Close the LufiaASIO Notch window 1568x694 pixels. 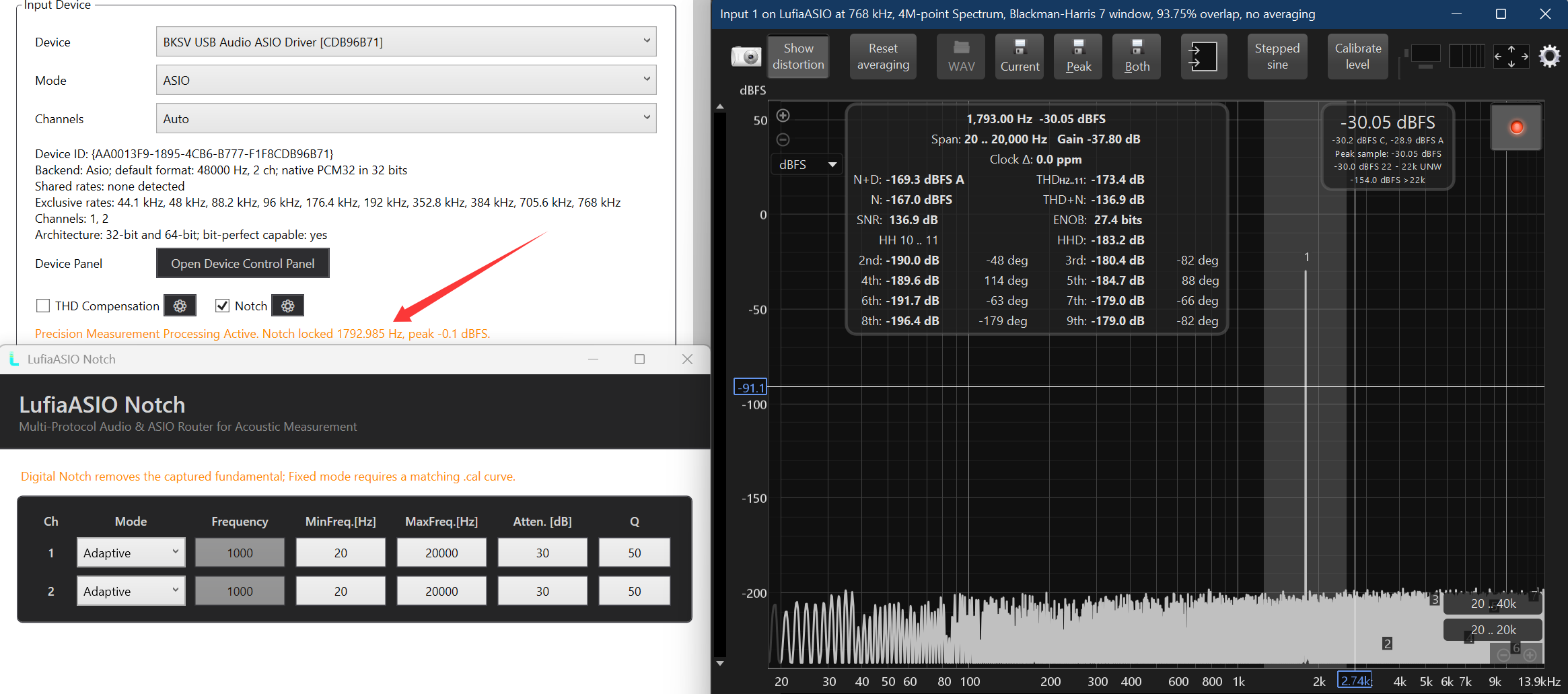point(687,359)
